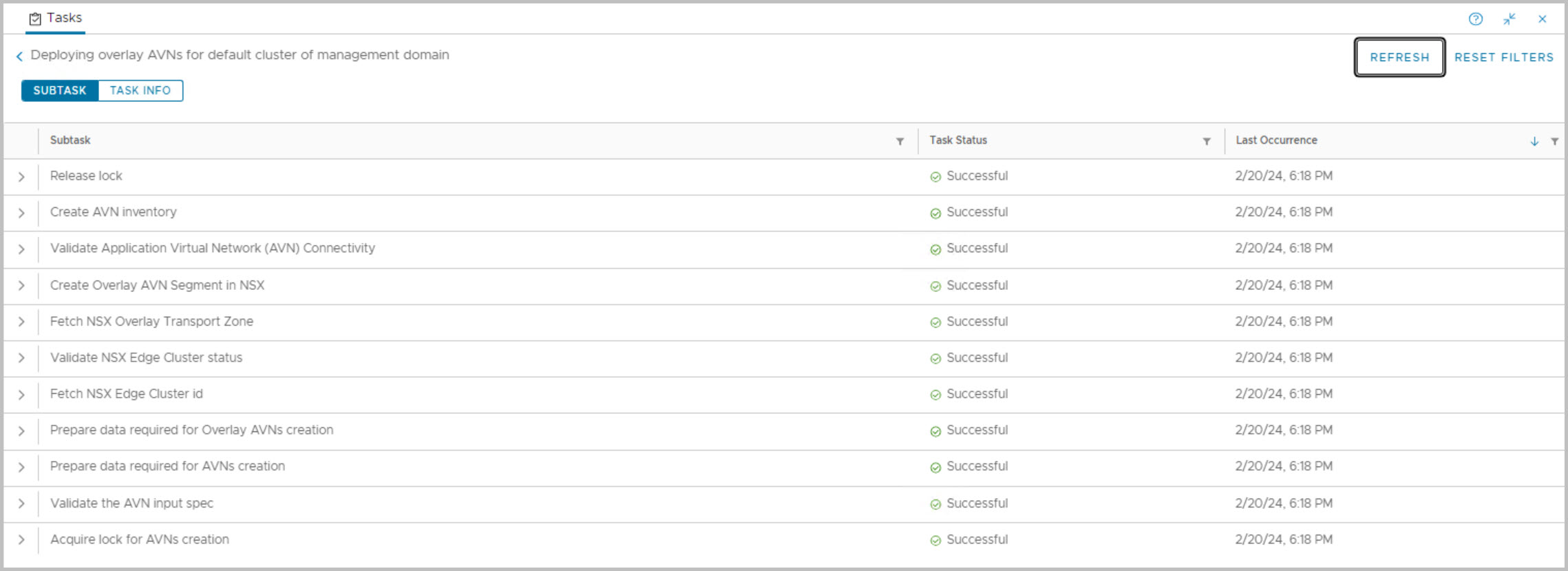Image resolution: width=1568 pixels, height=571 pixels.
Task: Collapse the Tasks panel with minimize arrows icon
Action: pyautogui.click(x=1509, y=19)
